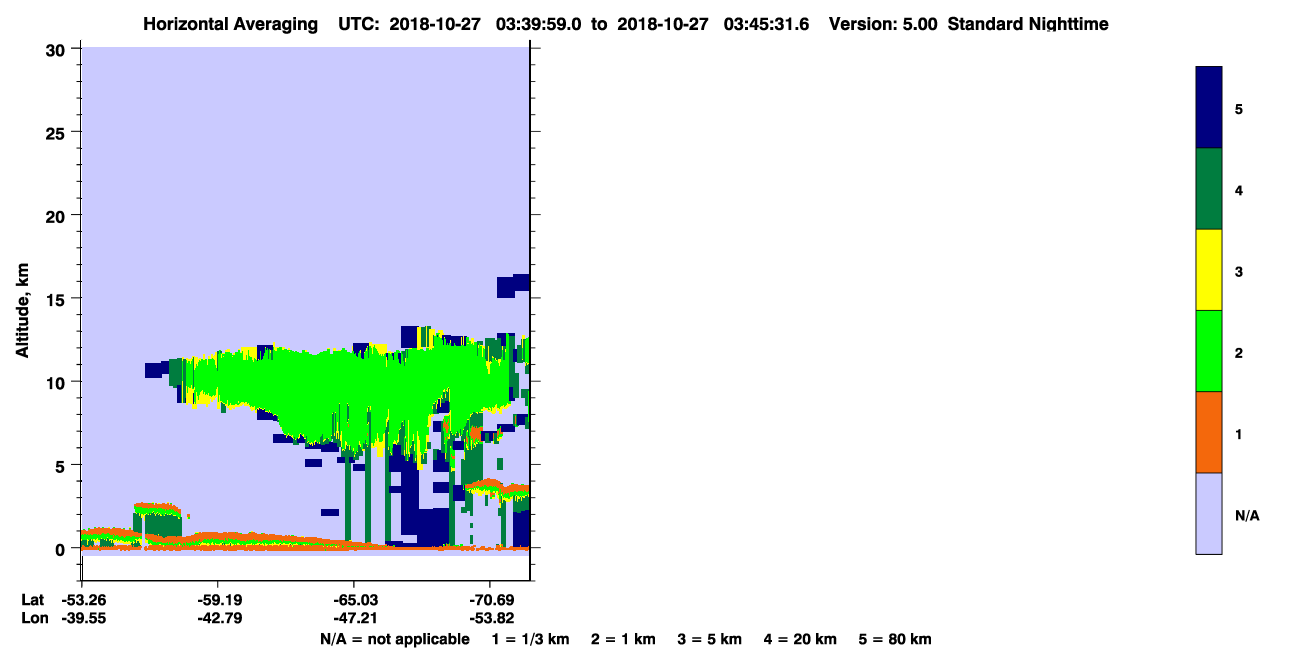This screenshot has height=667, width=1300.
Task: Click the legend entry '2 = 1 km'
Action: (623, 639)
